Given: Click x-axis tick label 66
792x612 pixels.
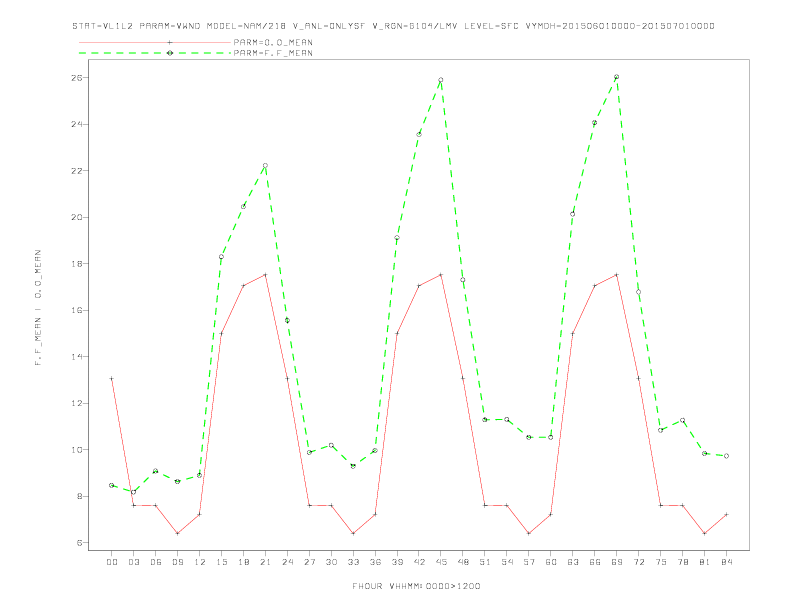Looking at the screenshot, I should pyautogui.click(x=595, y=562).
